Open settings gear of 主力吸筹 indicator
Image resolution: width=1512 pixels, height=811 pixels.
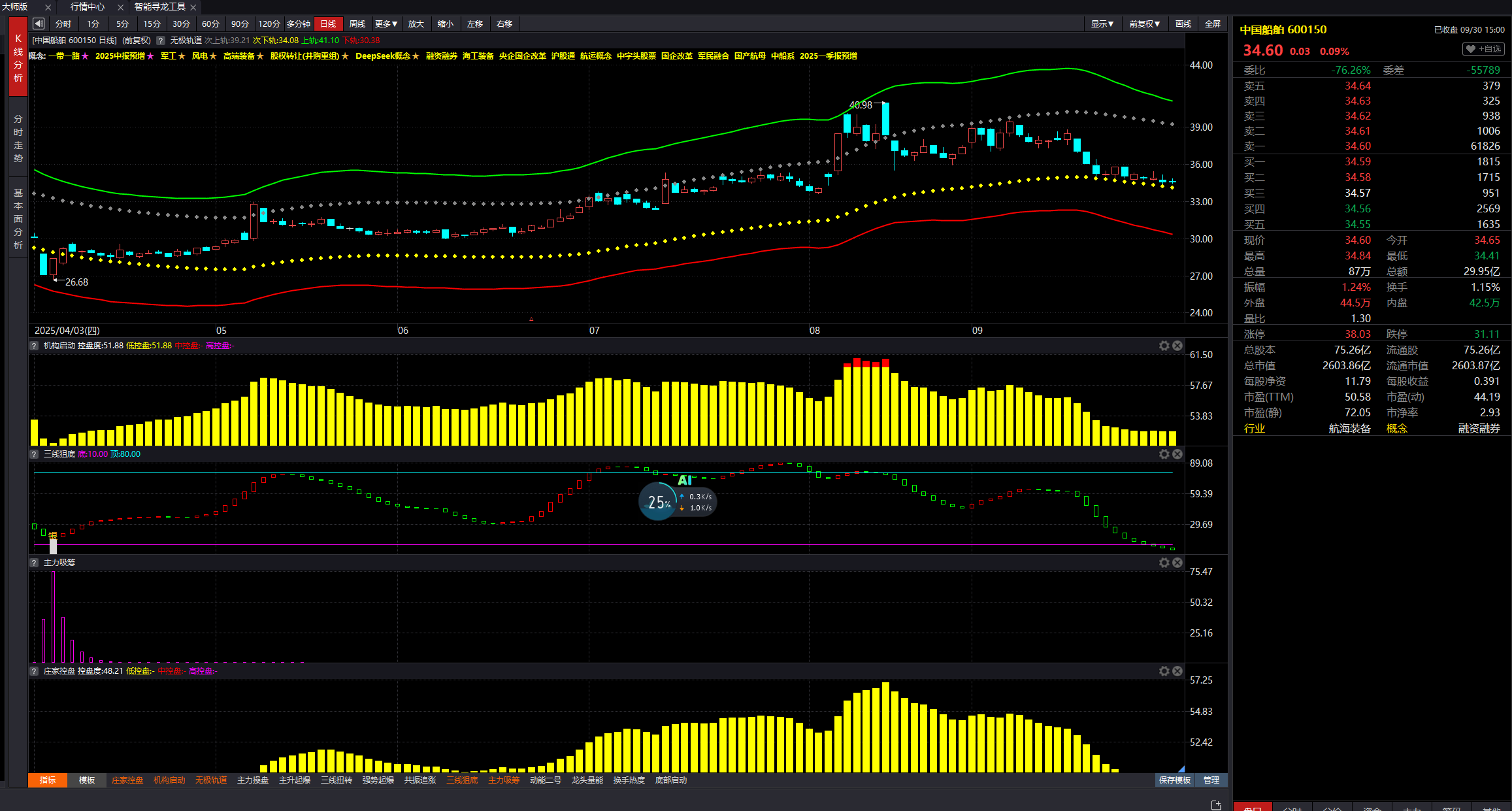1164,563
